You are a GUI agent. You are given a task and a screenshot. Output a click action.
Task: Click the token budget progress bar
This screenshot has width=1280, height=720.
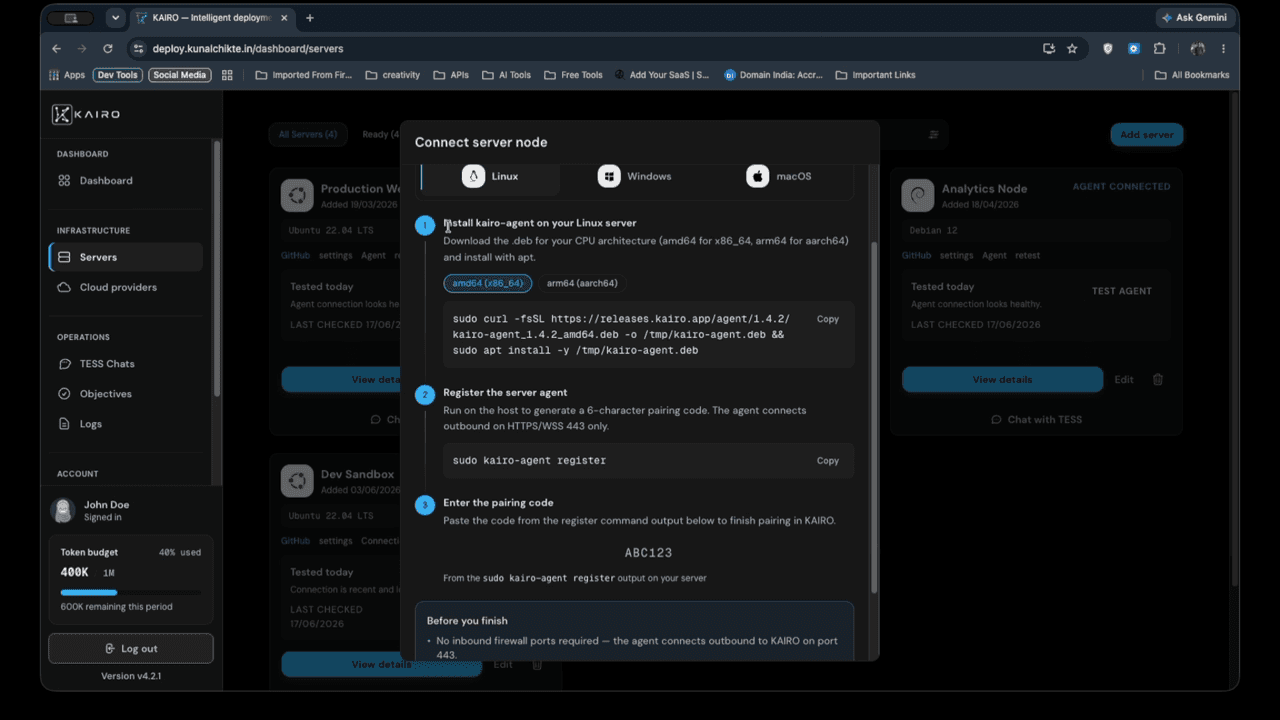point(130,592)
